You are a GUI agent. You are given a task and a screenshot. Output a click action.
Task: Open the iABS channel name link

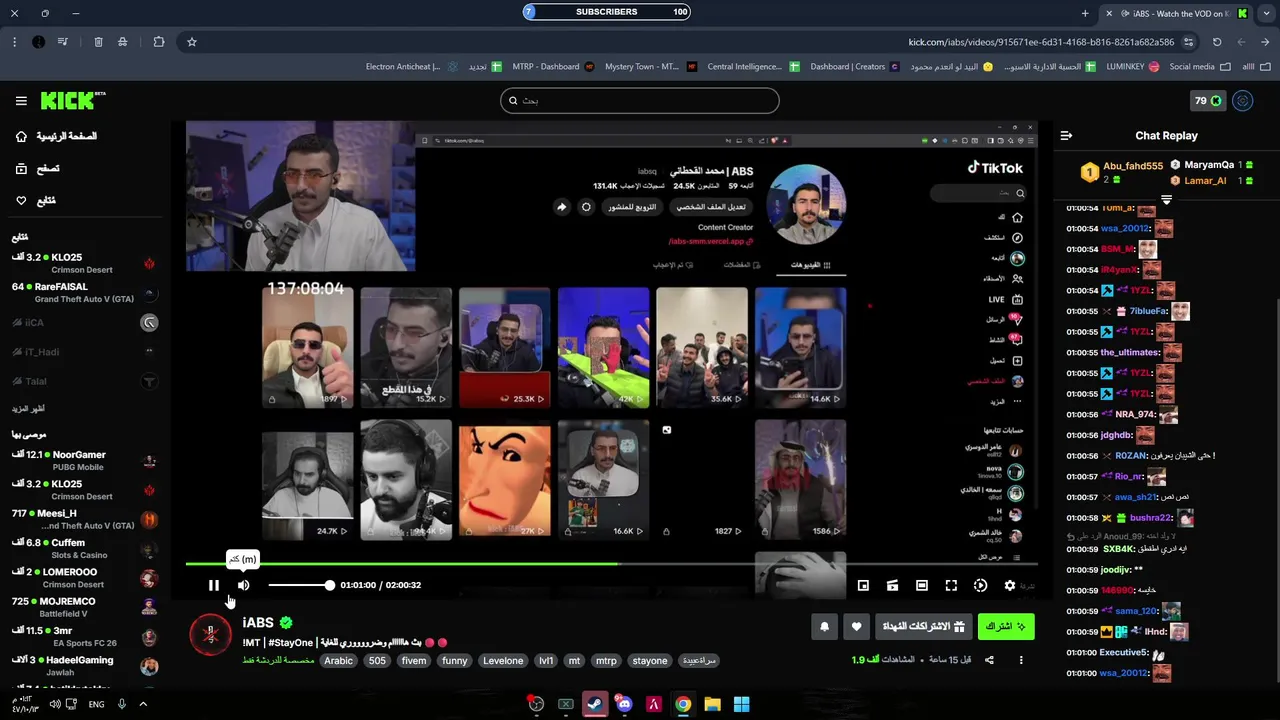coord(258,623)
